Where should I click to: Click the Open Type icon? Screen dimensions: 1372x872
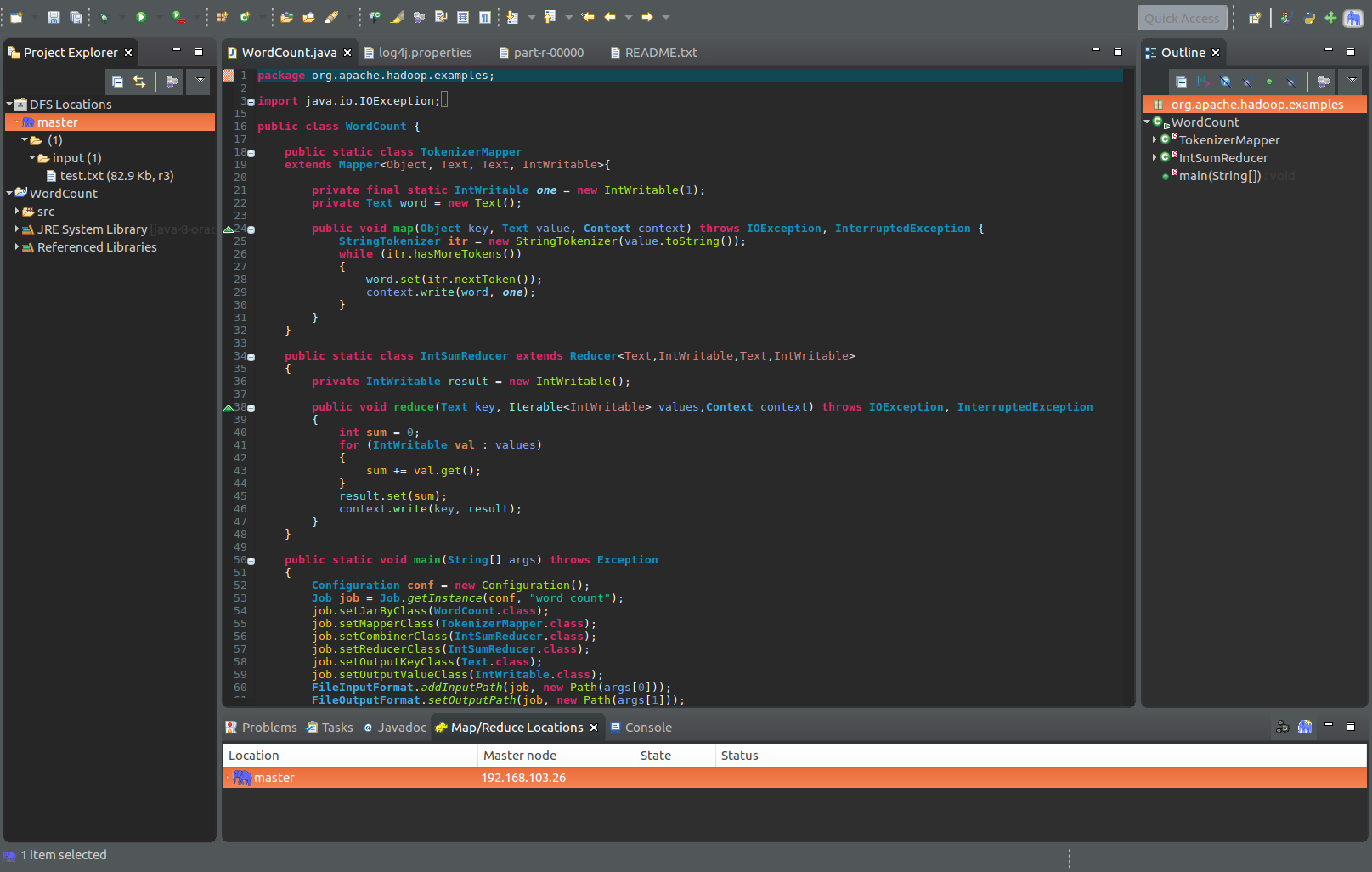point(287,17)
